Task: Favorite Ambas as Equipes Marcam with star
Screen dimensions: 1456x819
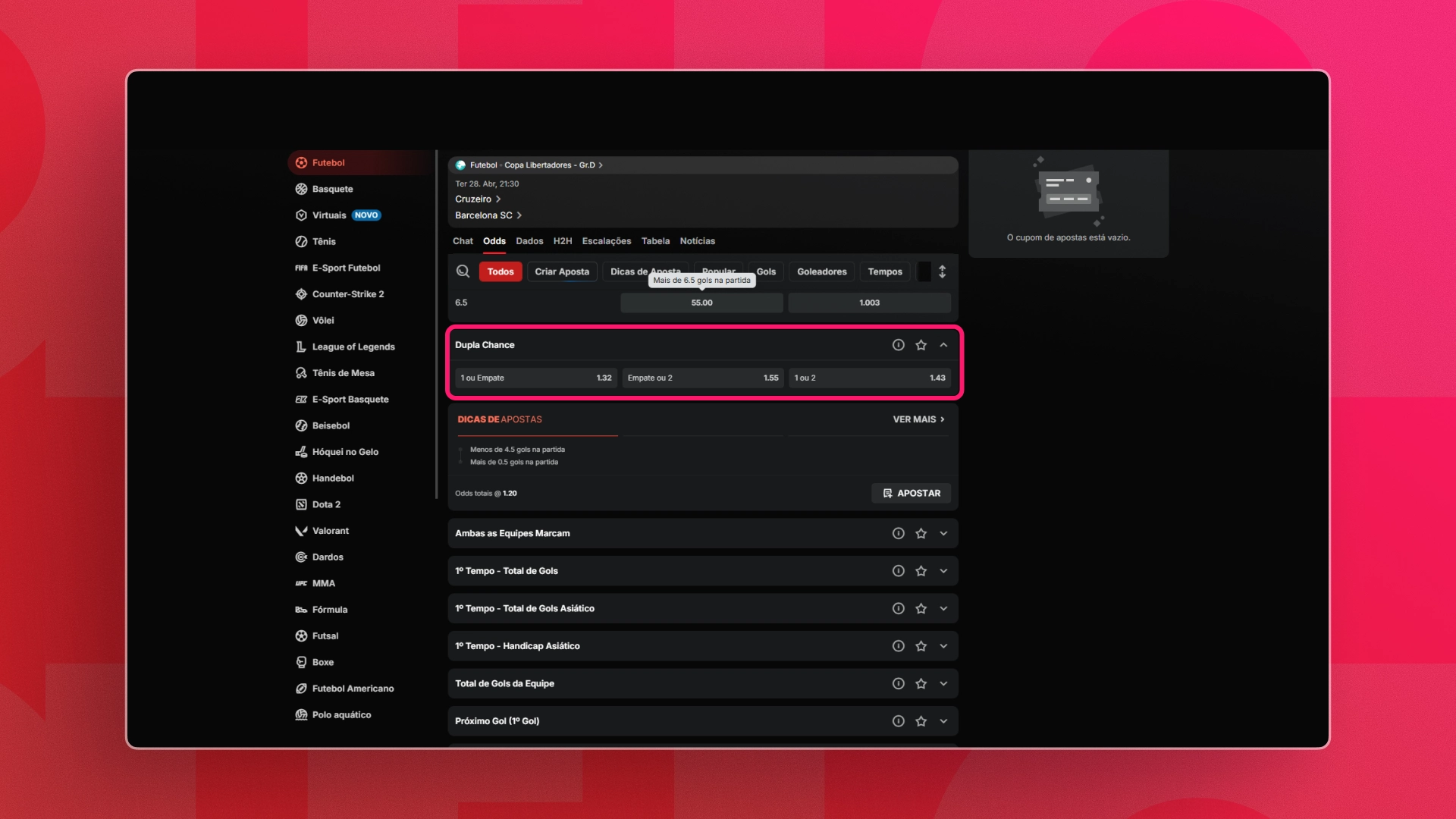Action: [x=921, y=534]
